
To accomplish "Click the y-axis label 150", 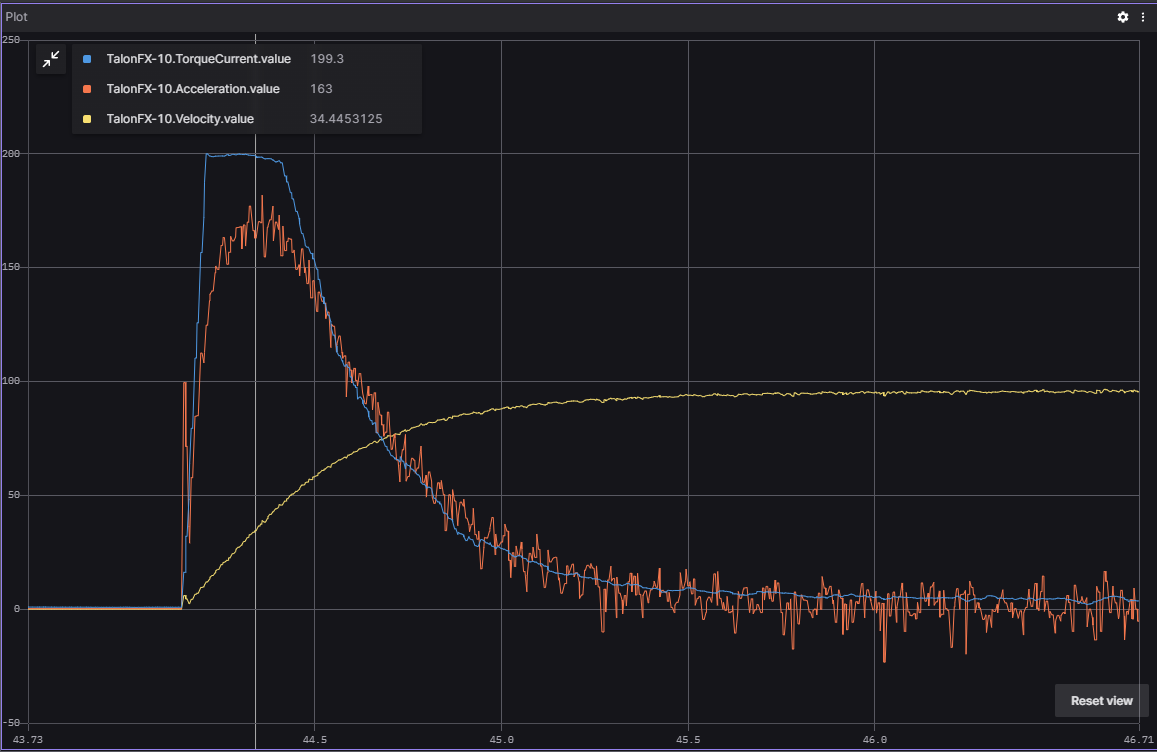I will [11, 267].
